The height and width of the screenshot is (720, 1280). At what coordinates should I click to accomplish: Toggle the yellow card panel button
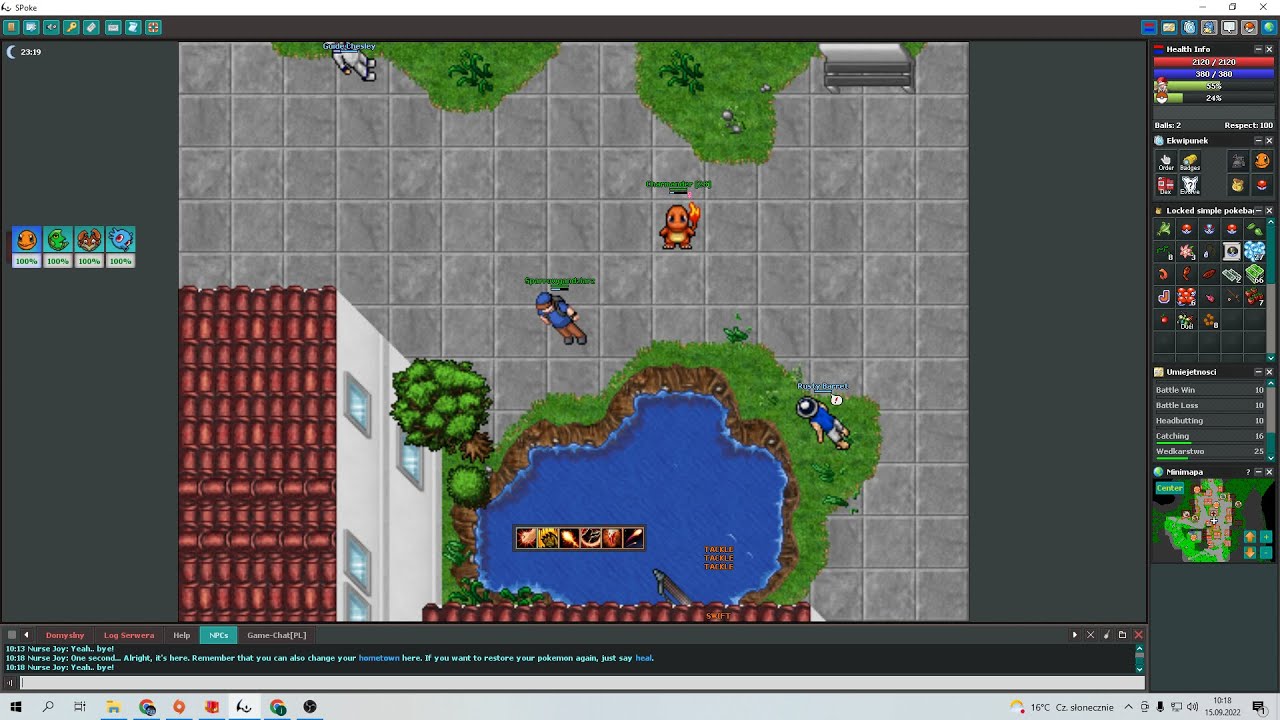click(1169, 27)
